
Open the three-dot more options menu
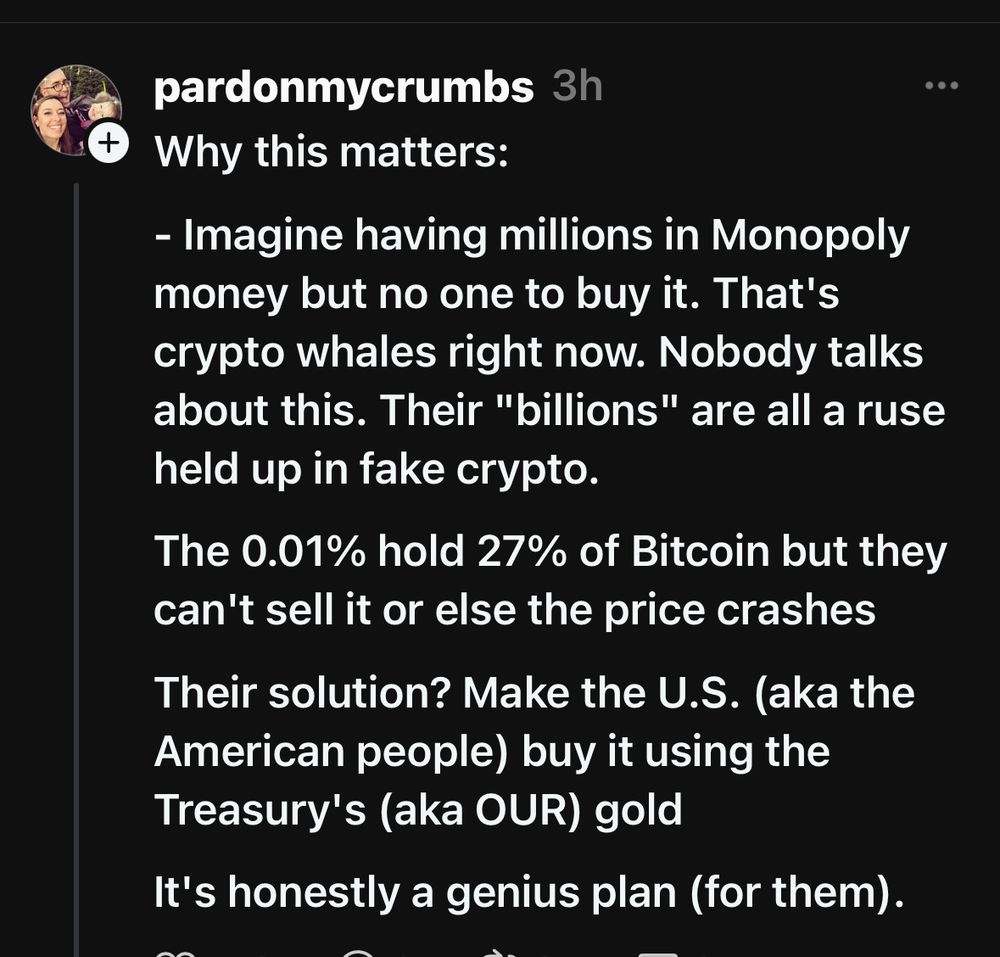pyautogui.click(x=941, y=86)
